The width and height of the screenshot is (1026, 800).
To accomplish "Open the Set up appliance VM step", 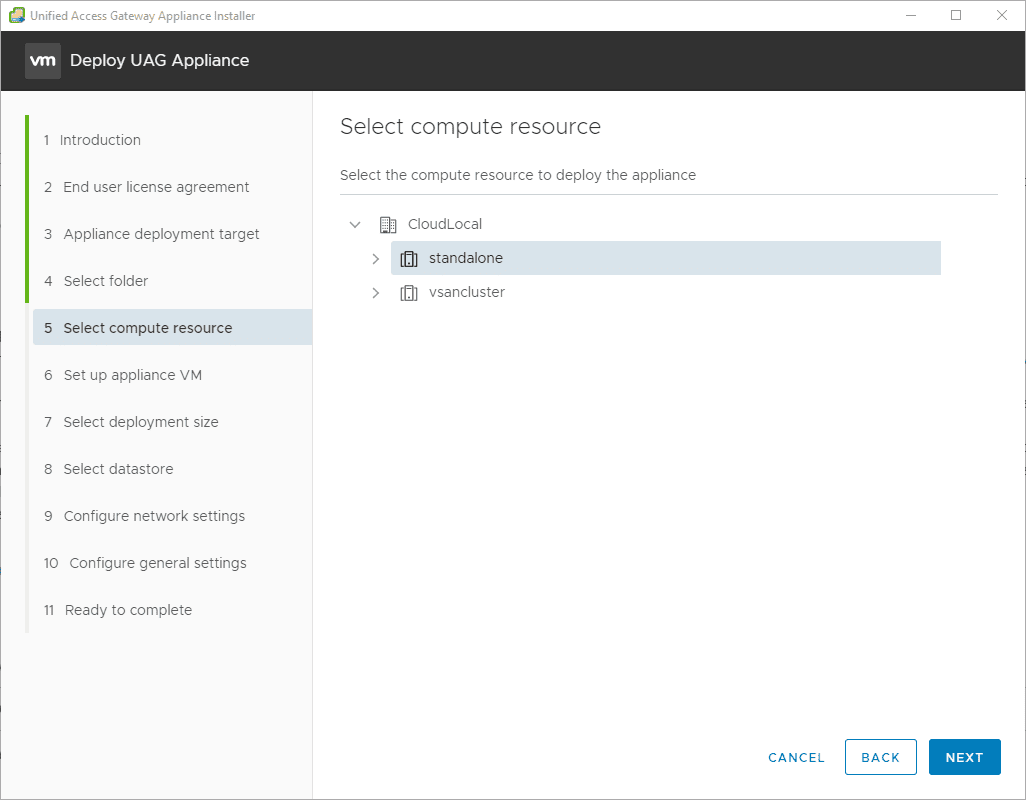I will click(132, 375).
